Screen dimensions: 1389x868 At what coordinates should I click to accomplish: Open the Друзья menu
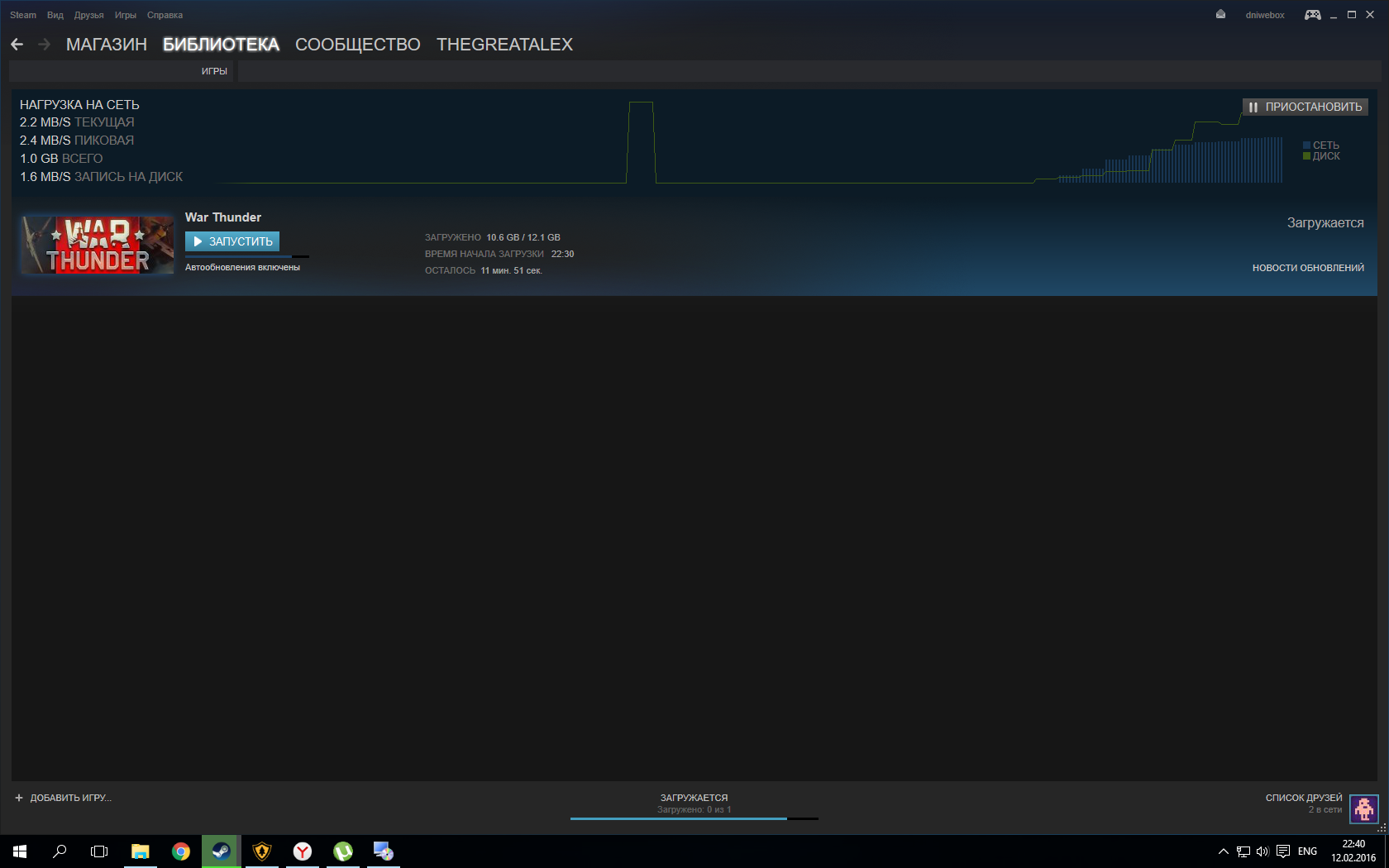click(88, 15)
